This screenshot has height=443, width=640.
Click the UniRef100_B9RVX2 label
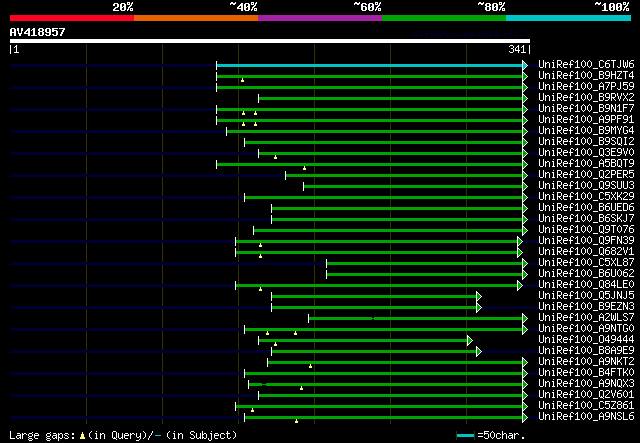click(586, 98)
